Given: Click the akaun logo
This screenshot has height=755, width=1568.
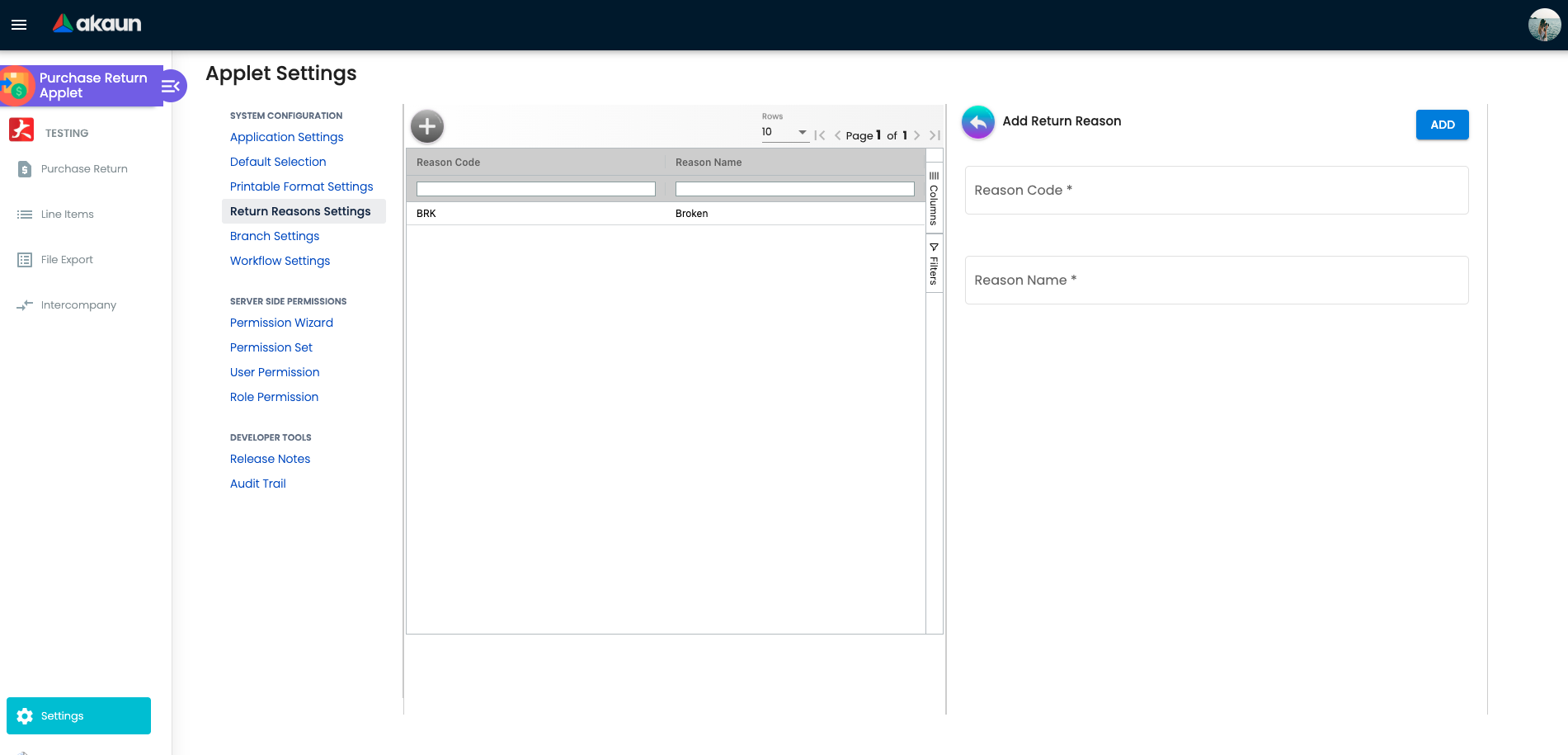Looking at the screenshot, I should [97, 24].
